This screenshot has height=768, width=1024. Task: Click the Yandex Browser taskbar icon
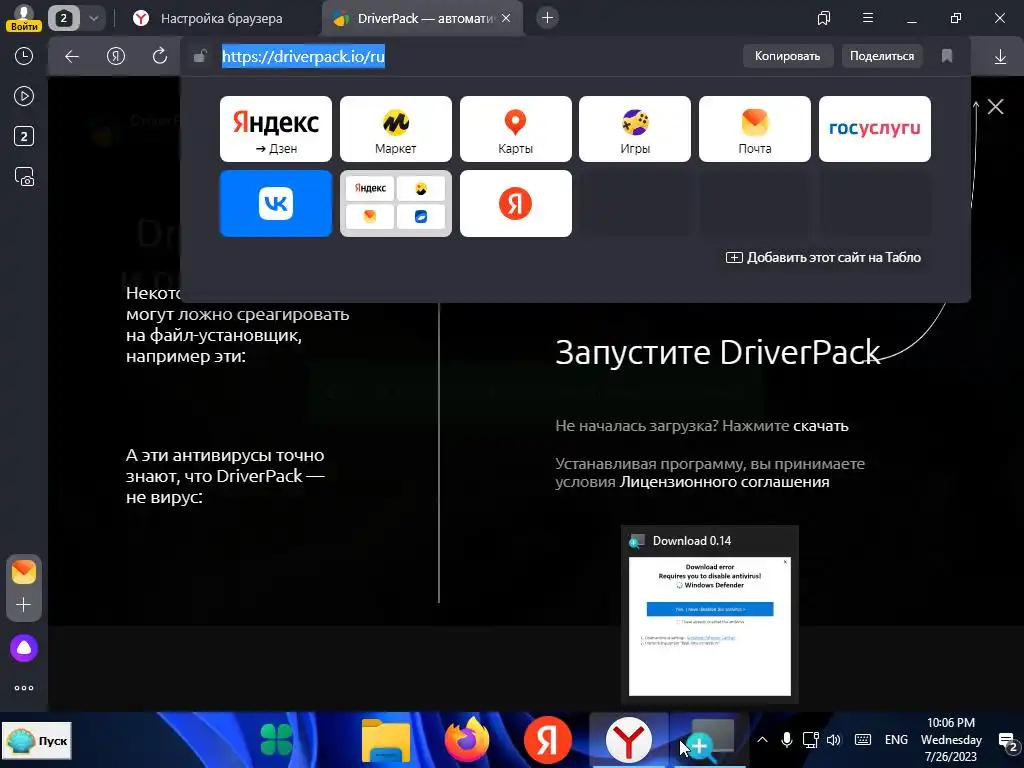628,740
